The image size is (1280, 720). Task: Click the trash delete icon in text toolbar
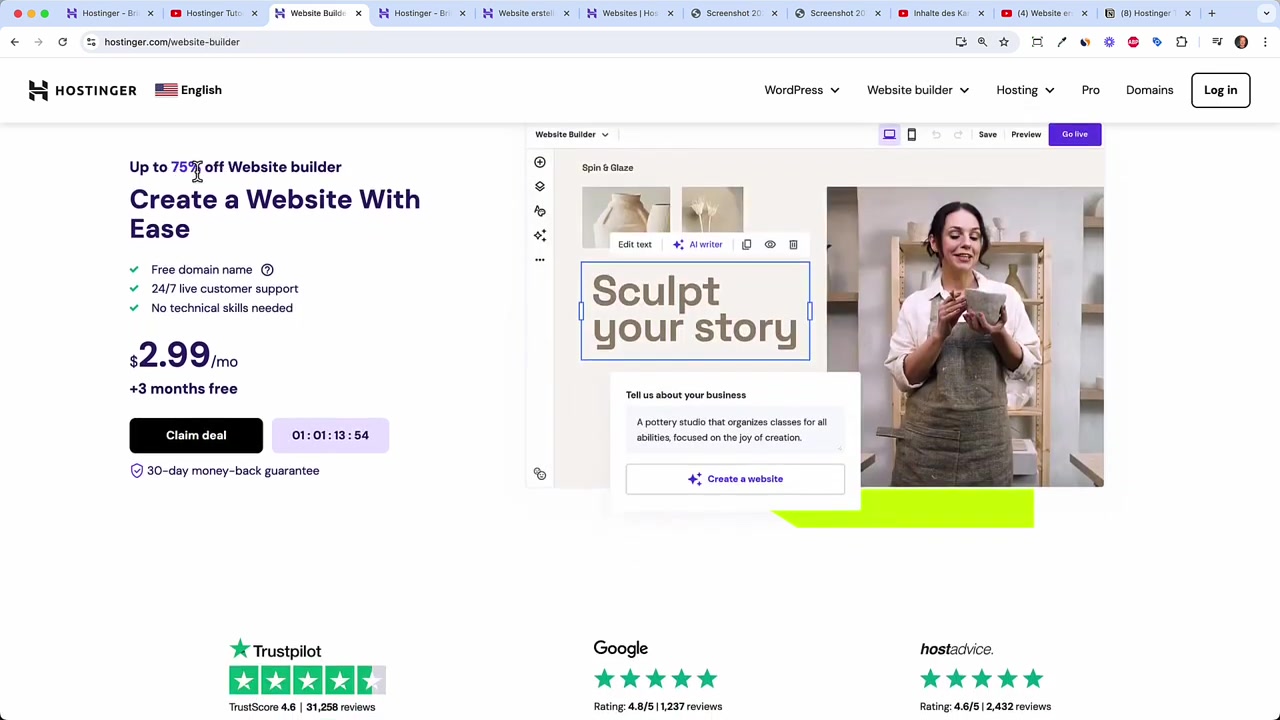click(x=793, y=244)
